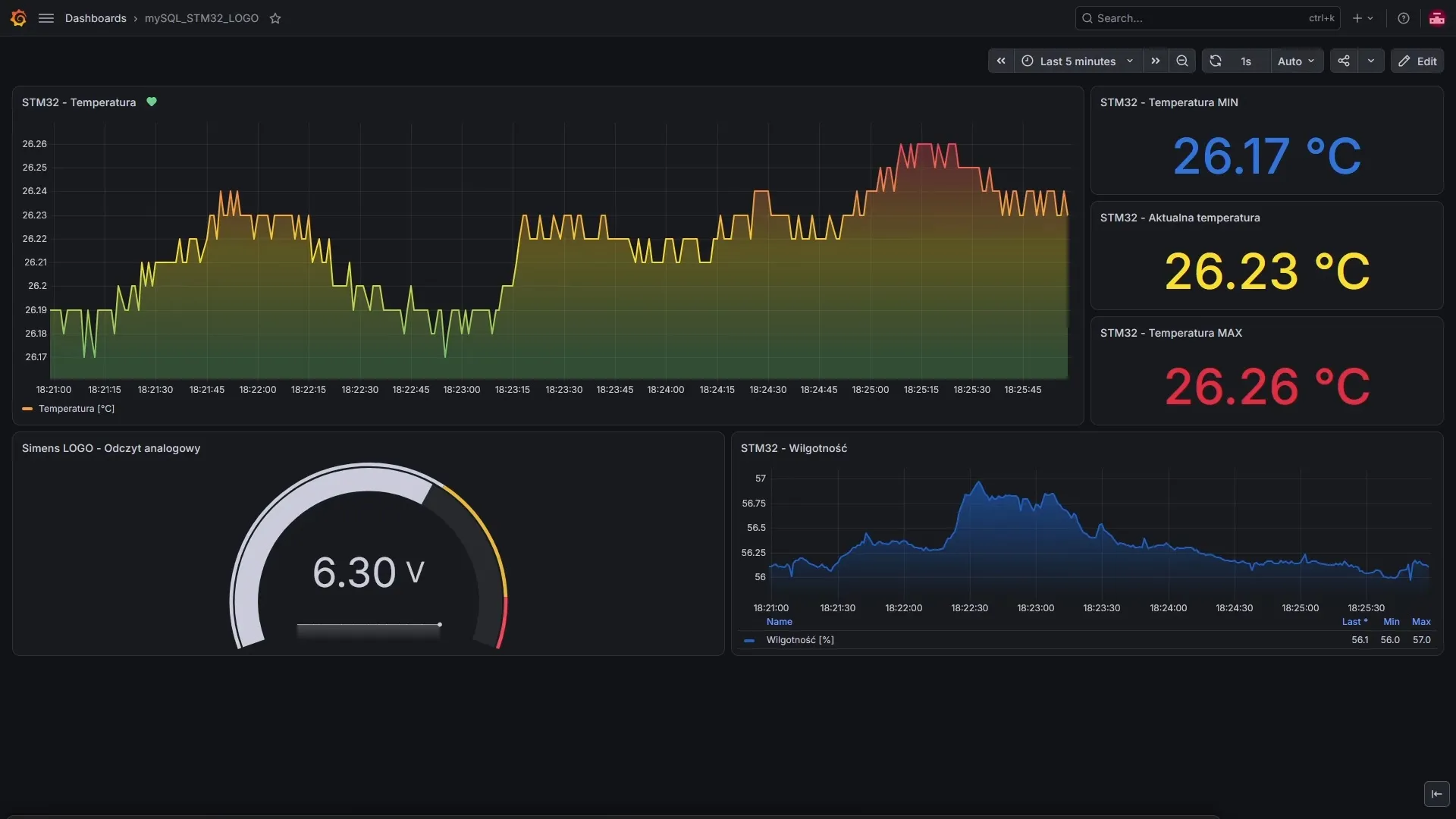This screenshot has height=819, width=1456.
Task: Open the user profile avatar
Action: click(x=1437, y=18)
